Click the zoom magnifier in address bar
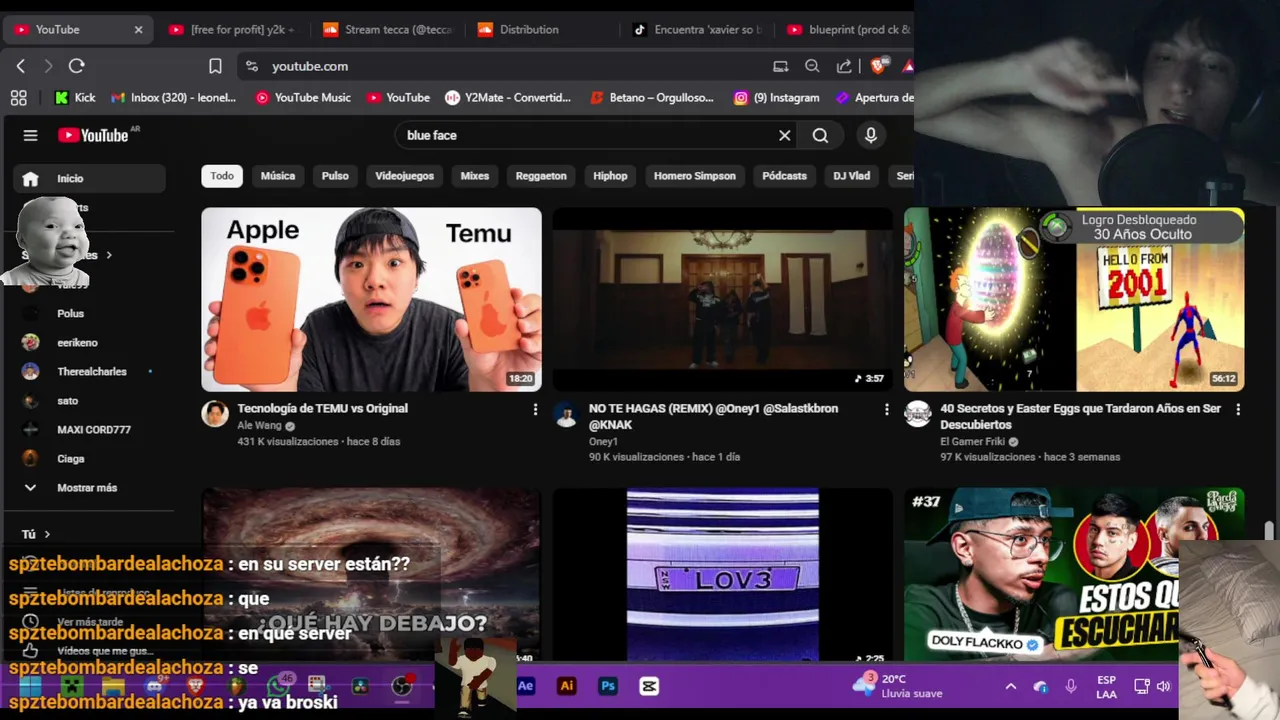The width and height of the screenshot is (1280, 720). coord(812,66)
